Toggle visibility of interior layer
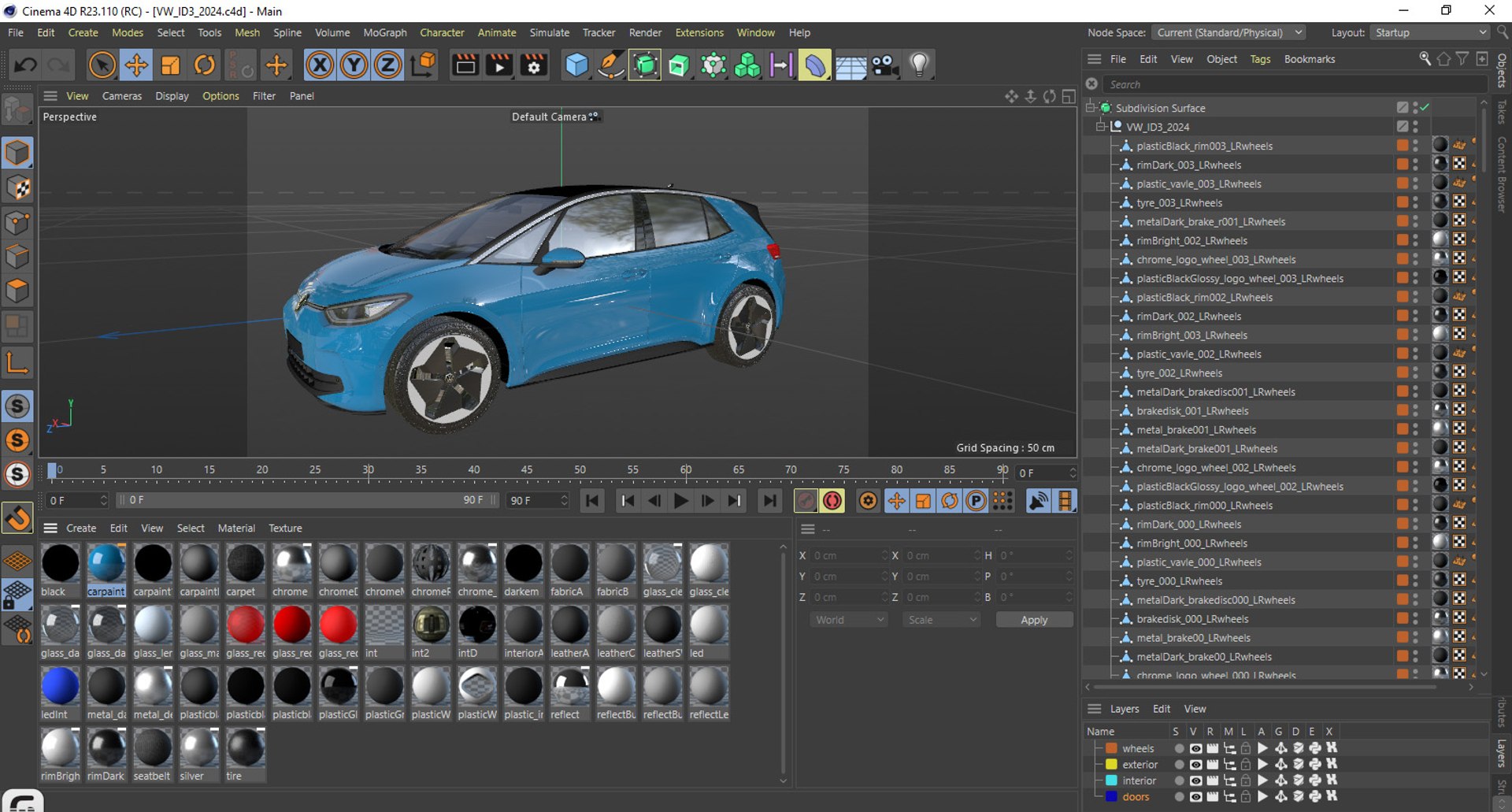The image size is (1512, 812). [1195, 780]
